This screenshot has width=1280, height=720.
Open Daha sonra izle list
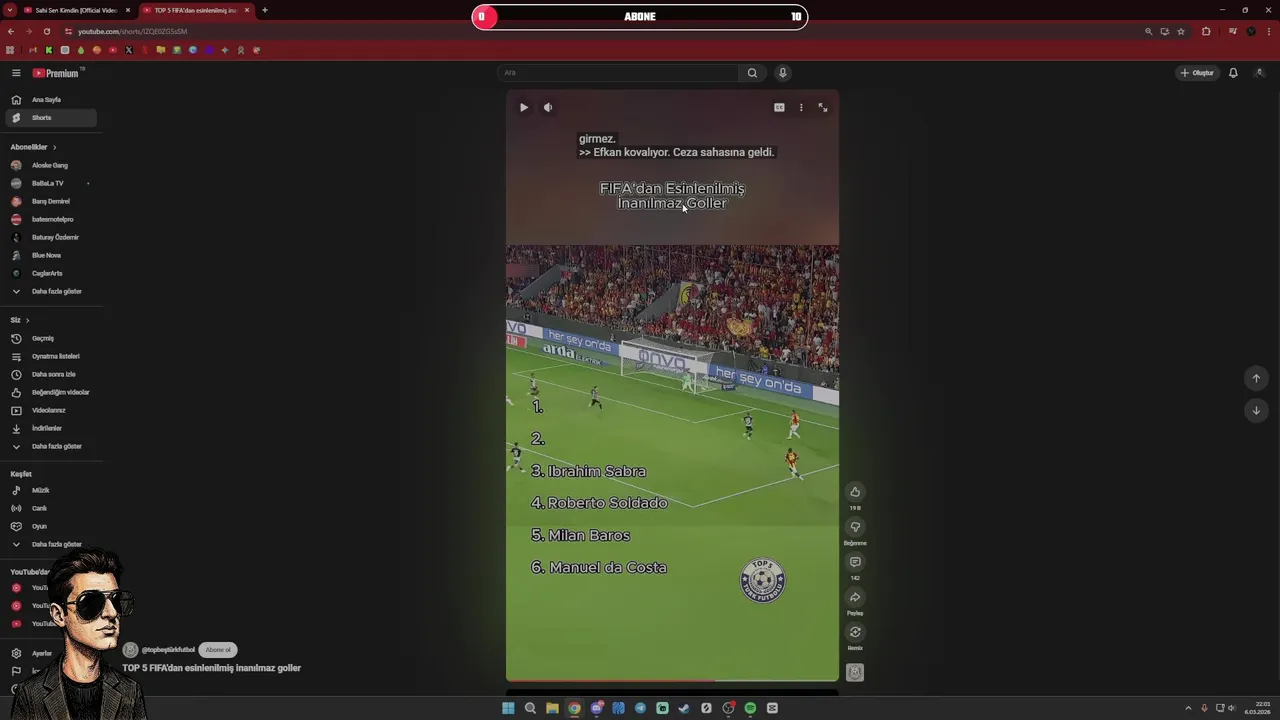pos(50,374)
